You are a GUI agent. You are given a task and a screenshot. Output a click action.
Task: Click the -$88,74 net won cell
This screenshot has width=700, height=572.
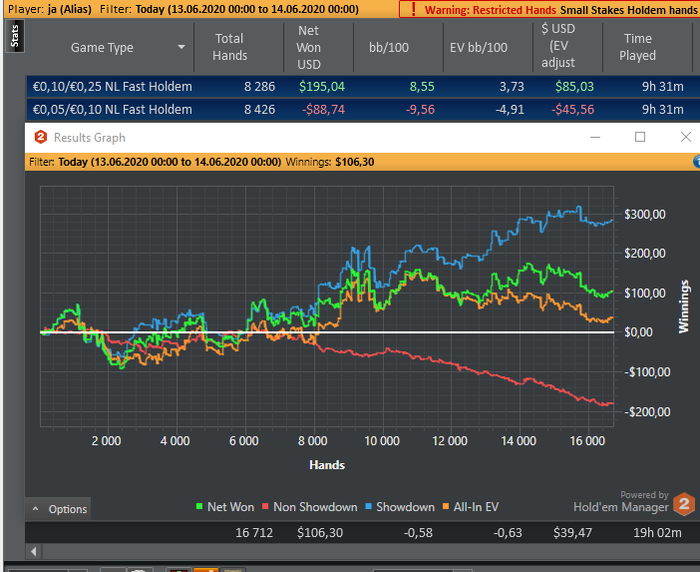[323, 110]
